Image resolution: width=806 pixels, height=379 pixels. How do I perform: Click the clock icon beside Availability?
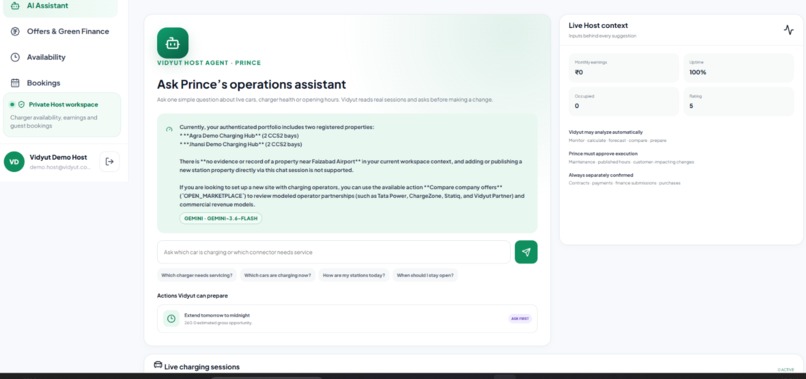click(15, 57)
